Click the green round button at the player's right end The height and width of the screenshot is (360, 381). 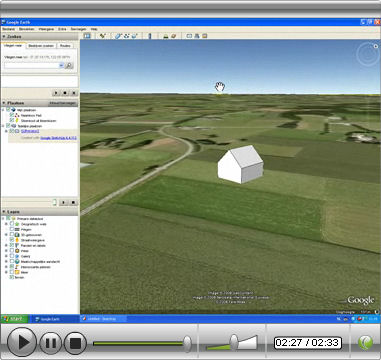click(365, 342)
